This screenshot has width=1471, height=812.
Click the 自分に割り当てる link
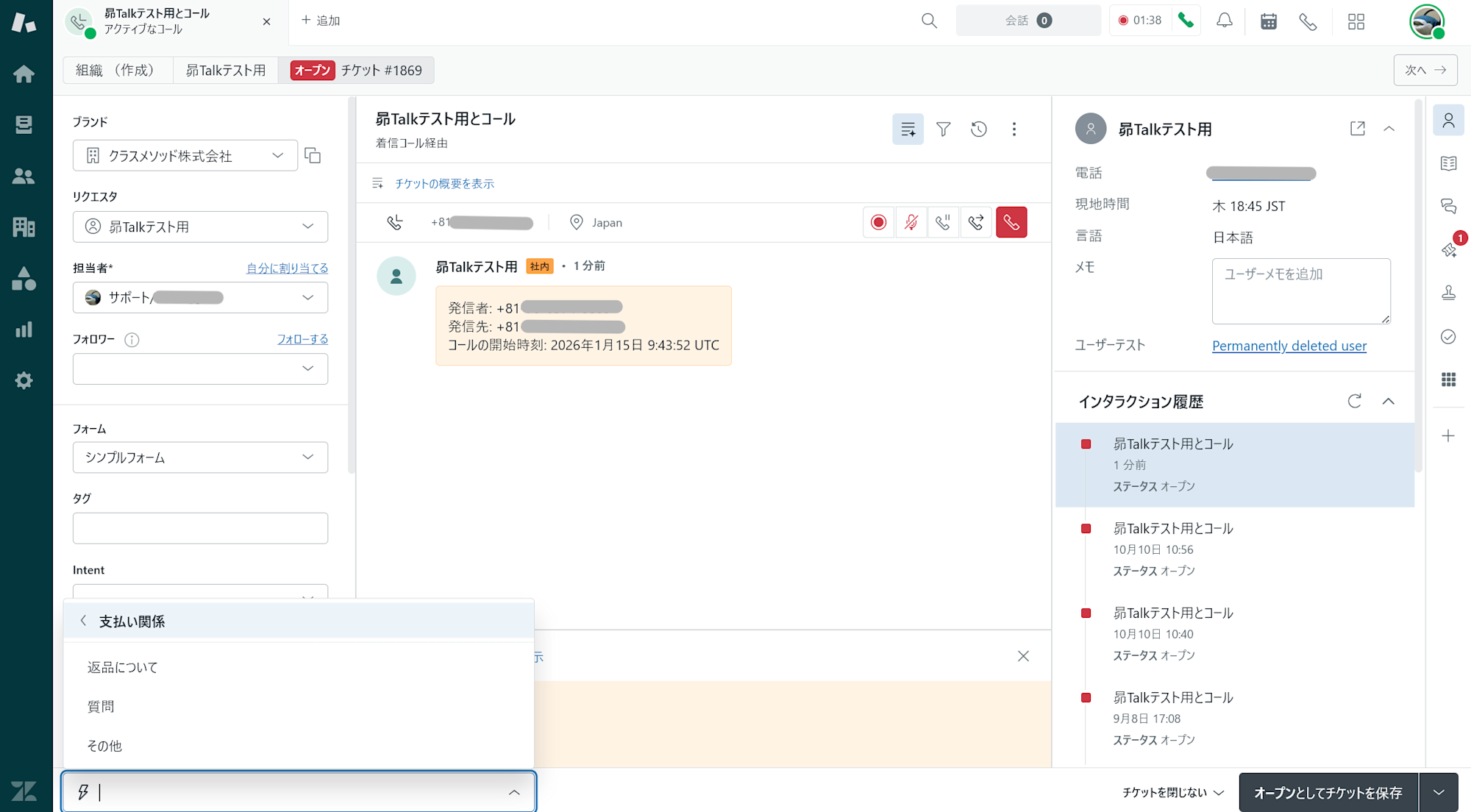pos(287,268)
